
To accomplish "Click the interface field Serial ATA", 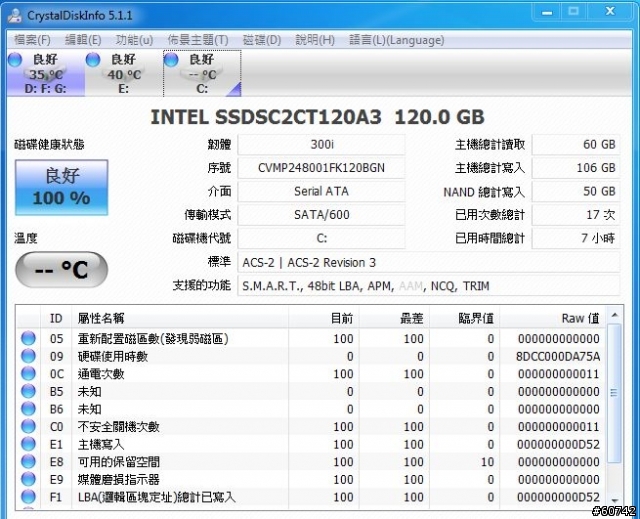I will 321,191.
